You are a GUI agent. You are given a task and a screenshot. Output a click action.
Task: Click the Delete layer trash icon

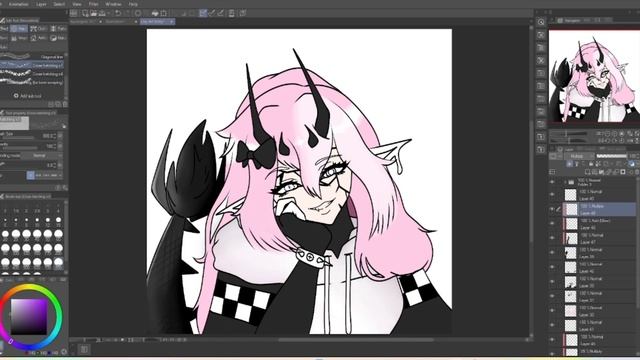point(637,172)
